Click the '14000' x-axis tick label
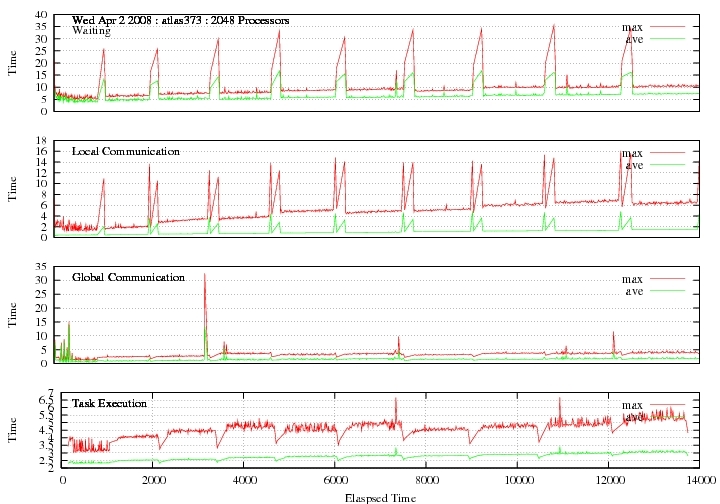 700,480
